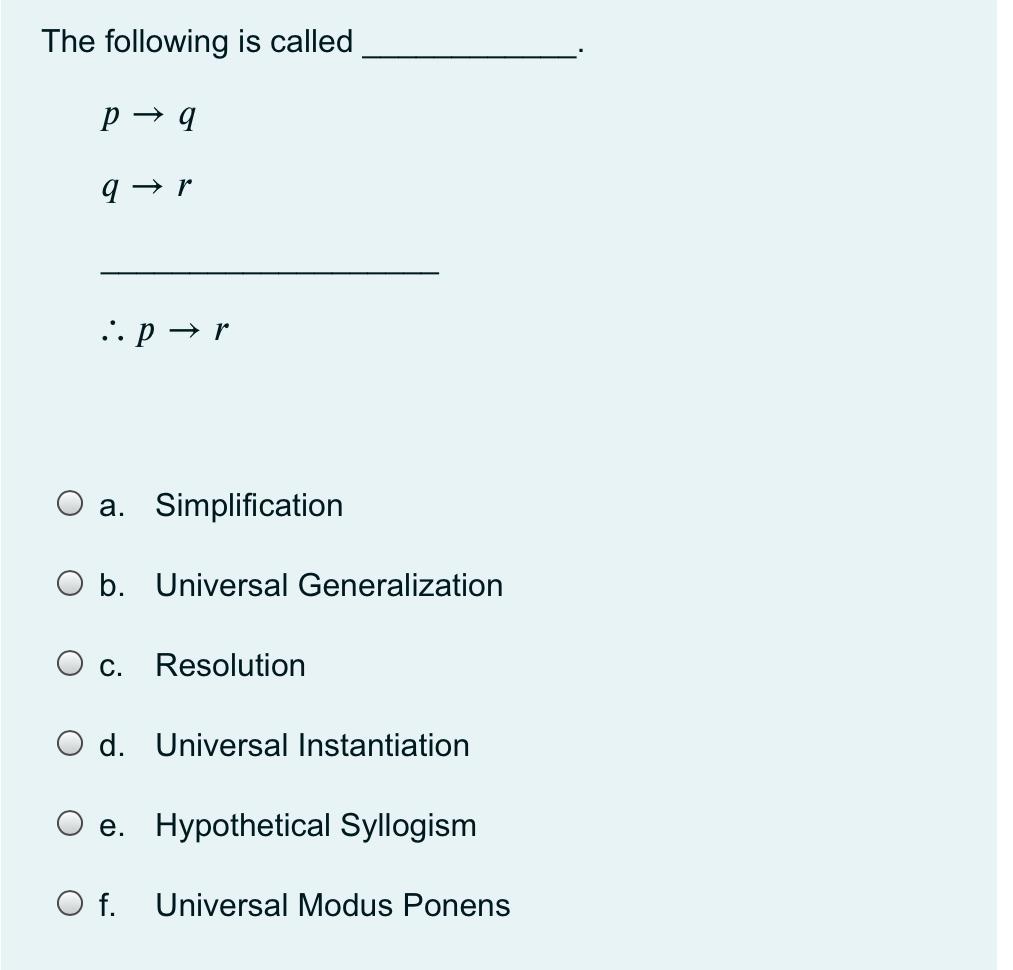
Task: Click the answer choice labeled Universal Modus Ponens
Action: click(333, 905)
